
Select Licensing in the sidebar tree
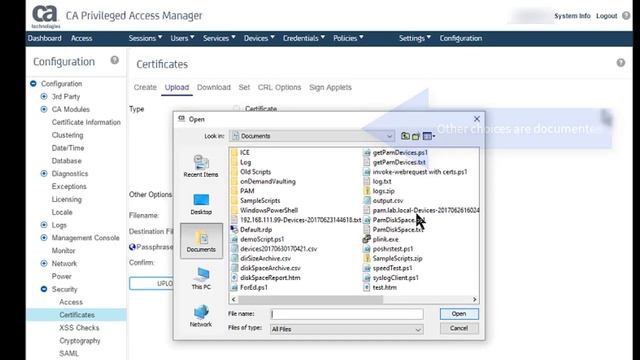coord(67,199)
